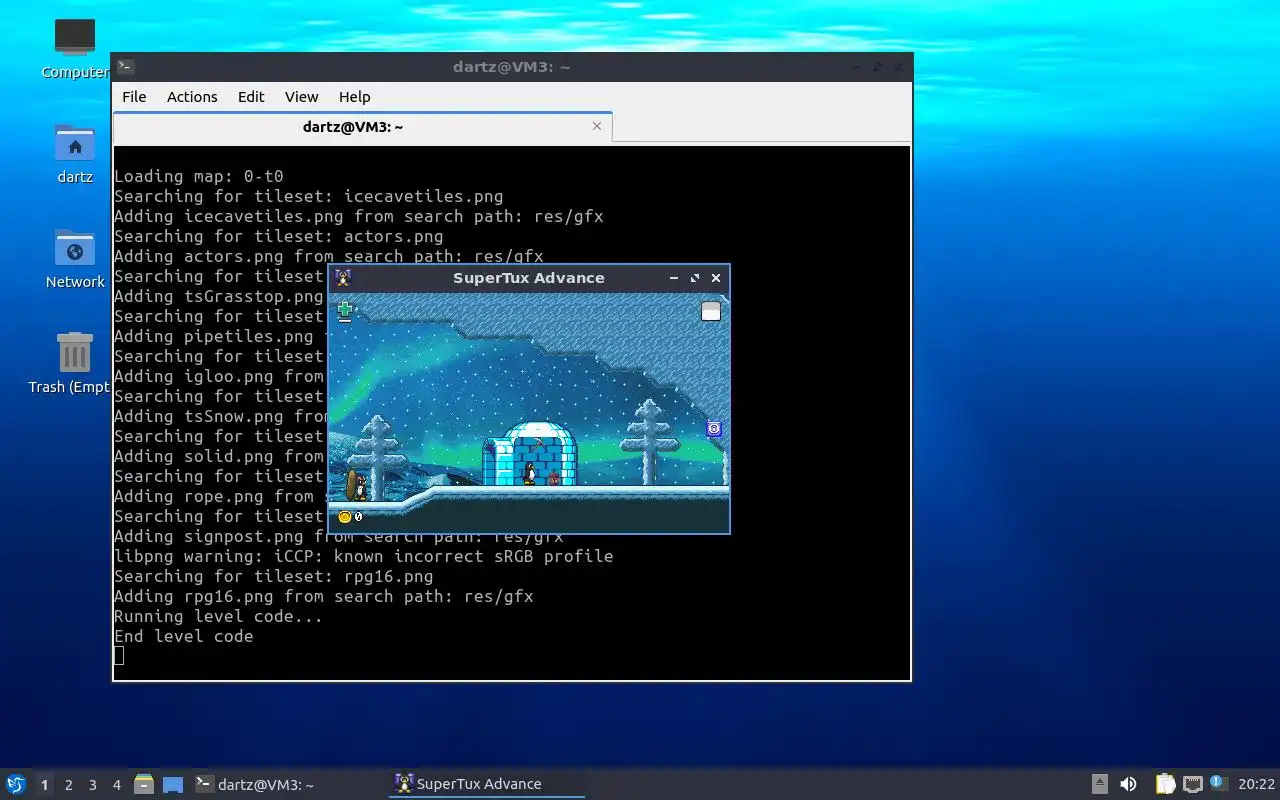Click the terminal window title bar icon
Screen dimensions: 1280x800
(125, 67)
